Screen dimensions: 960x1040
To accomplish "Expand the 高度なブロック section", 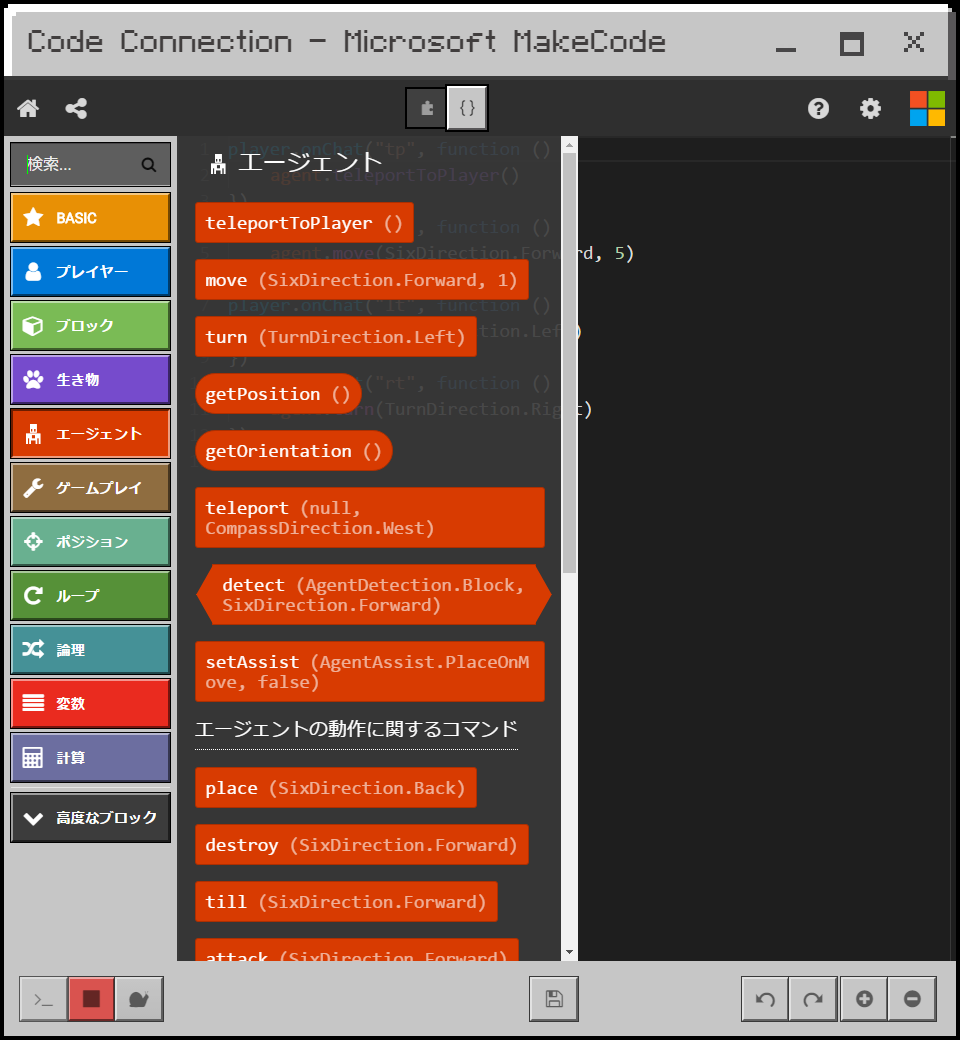I will pos(90,817).
